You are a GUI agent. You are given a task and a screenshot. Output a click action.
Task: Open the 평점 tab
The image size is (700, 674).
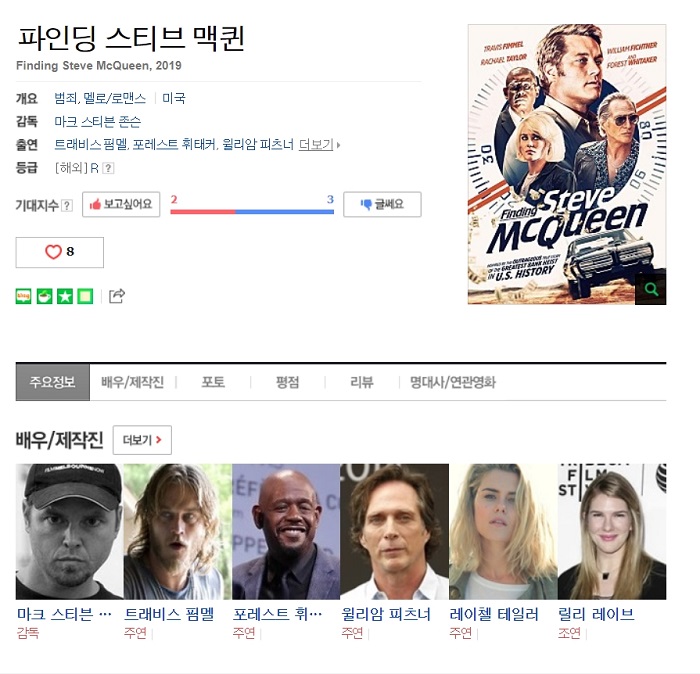point(288,382)
